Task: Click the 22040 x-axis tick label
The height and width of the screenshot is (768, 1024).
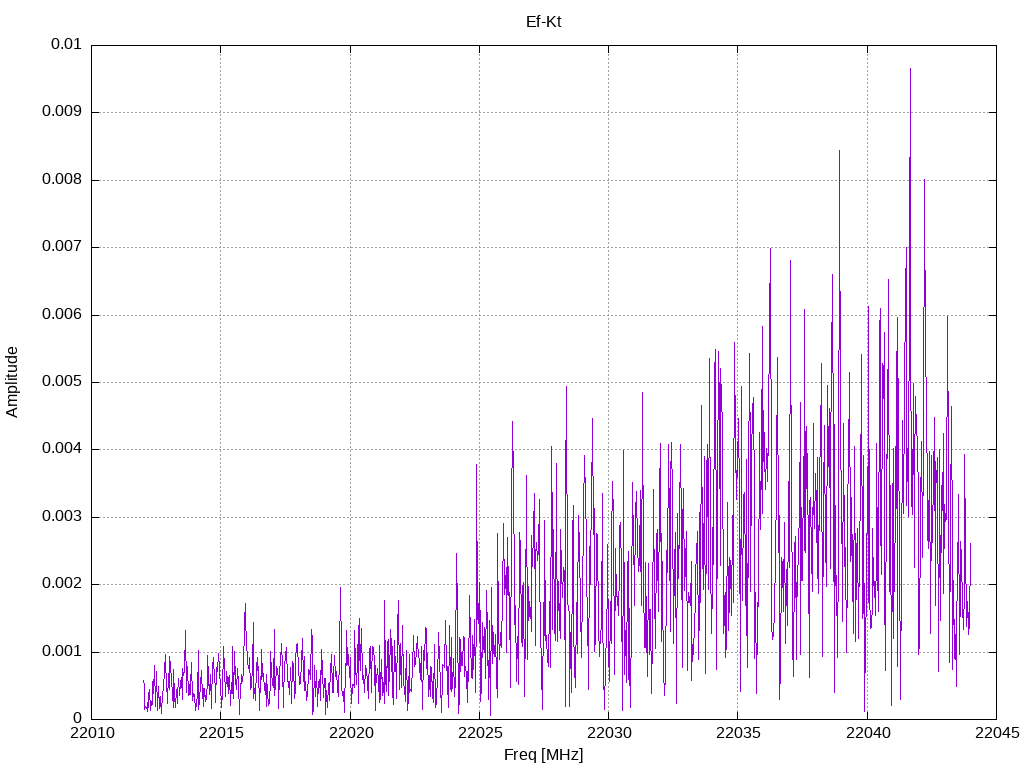Action: coord(866,734)
